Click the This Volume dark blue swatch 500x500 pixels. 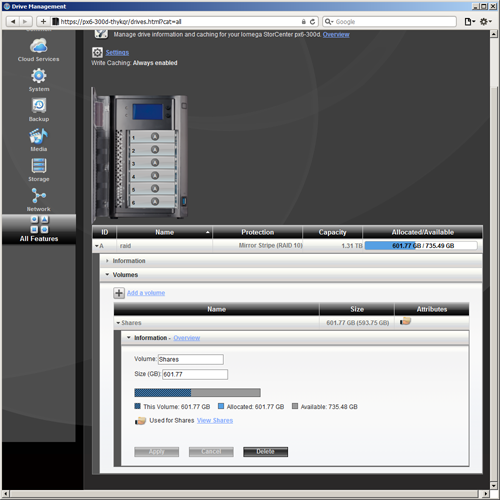tap(137, 406)
